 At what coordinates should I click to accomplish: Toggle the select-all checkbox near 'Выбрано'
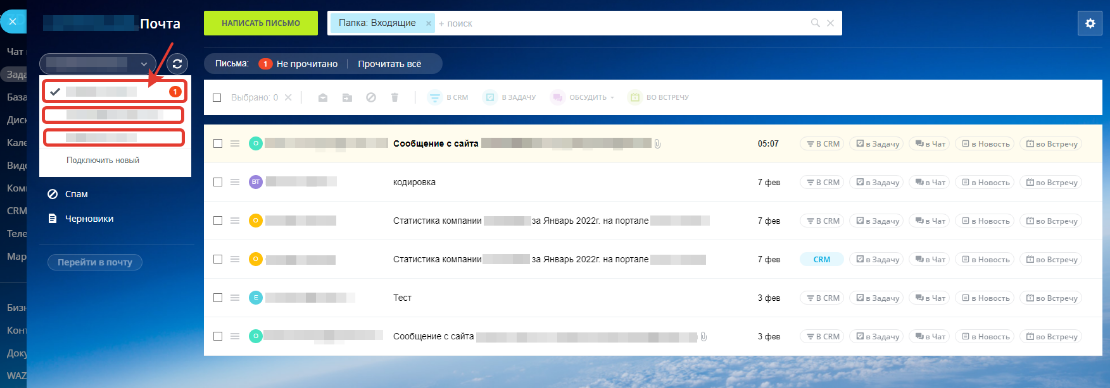point(217,97)
